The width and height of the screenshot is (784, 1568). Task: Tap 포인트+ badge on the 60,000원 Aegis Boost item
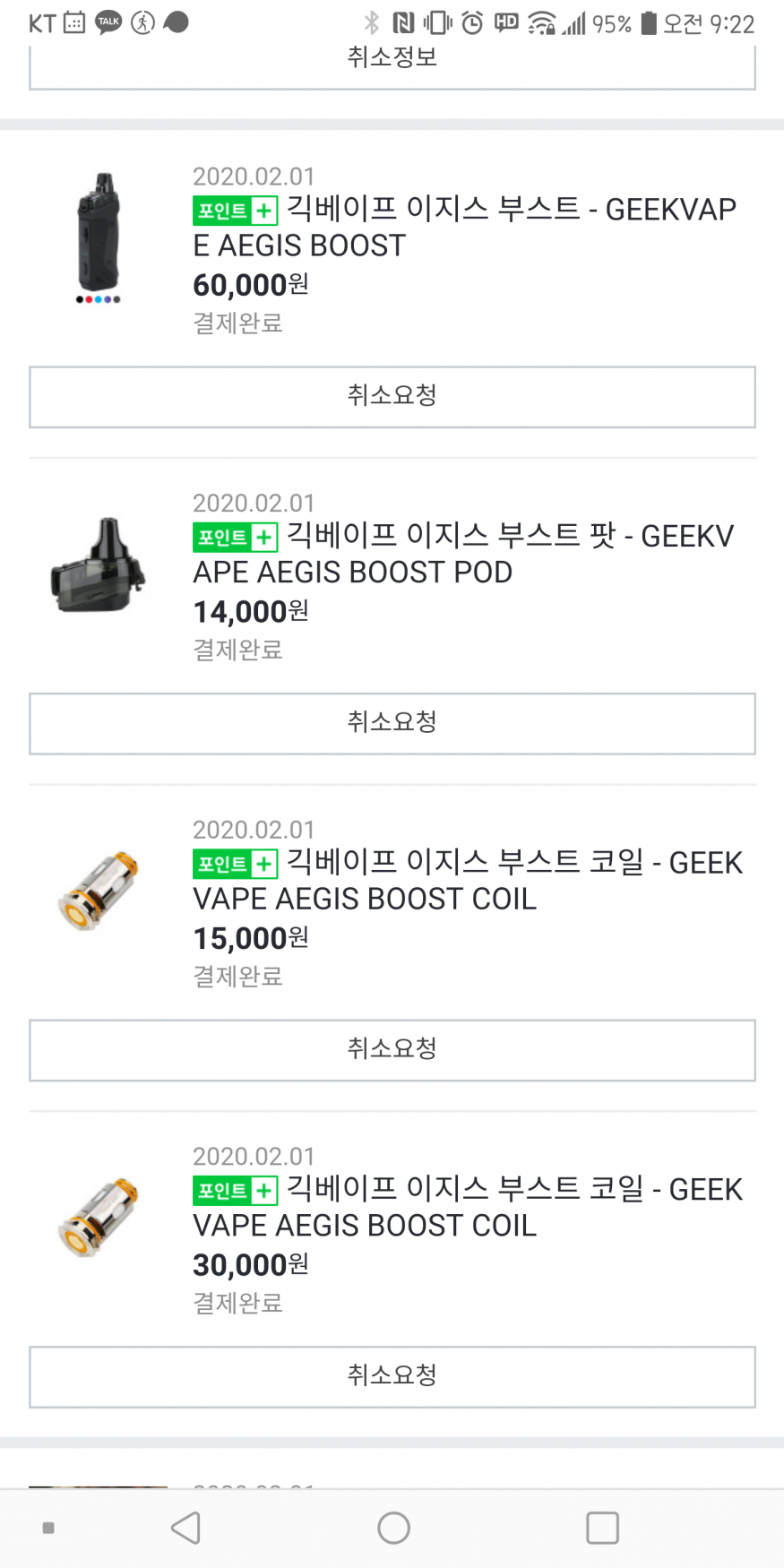[235, 211]
